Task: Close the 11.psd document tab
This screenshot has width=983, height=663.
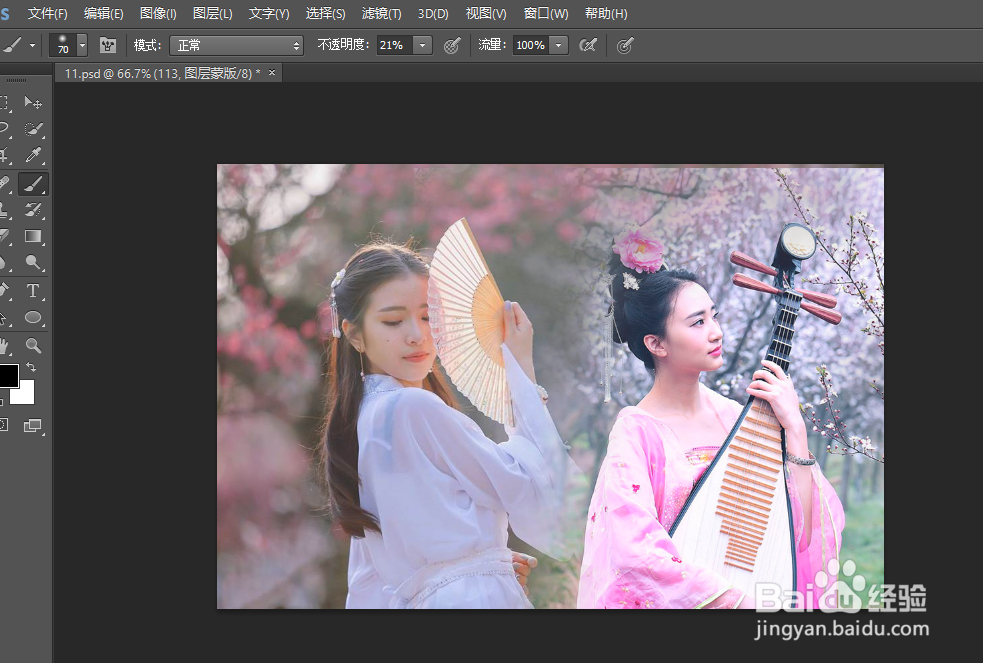Action: point(272,73)
